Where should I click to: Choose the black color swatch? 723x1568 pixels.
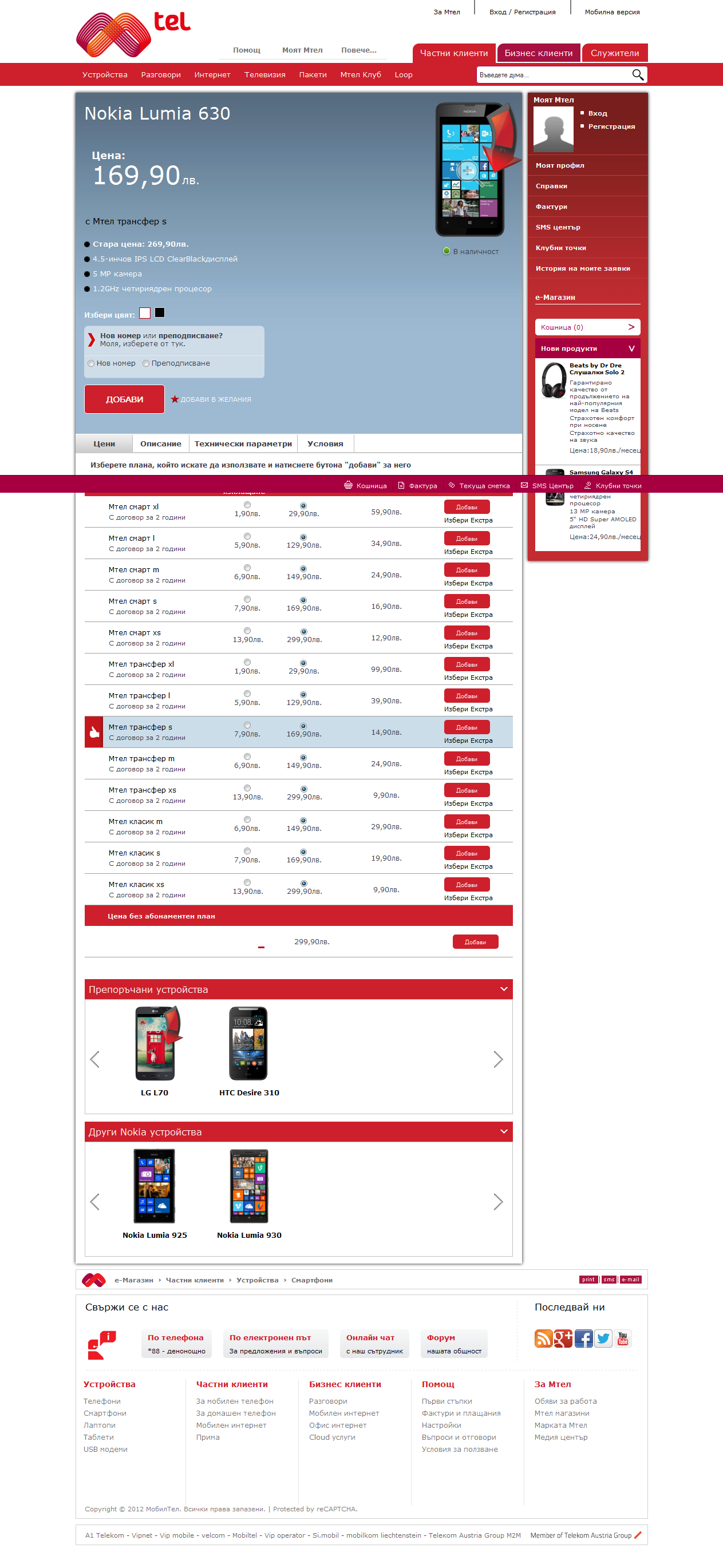[x=160, y=313]
